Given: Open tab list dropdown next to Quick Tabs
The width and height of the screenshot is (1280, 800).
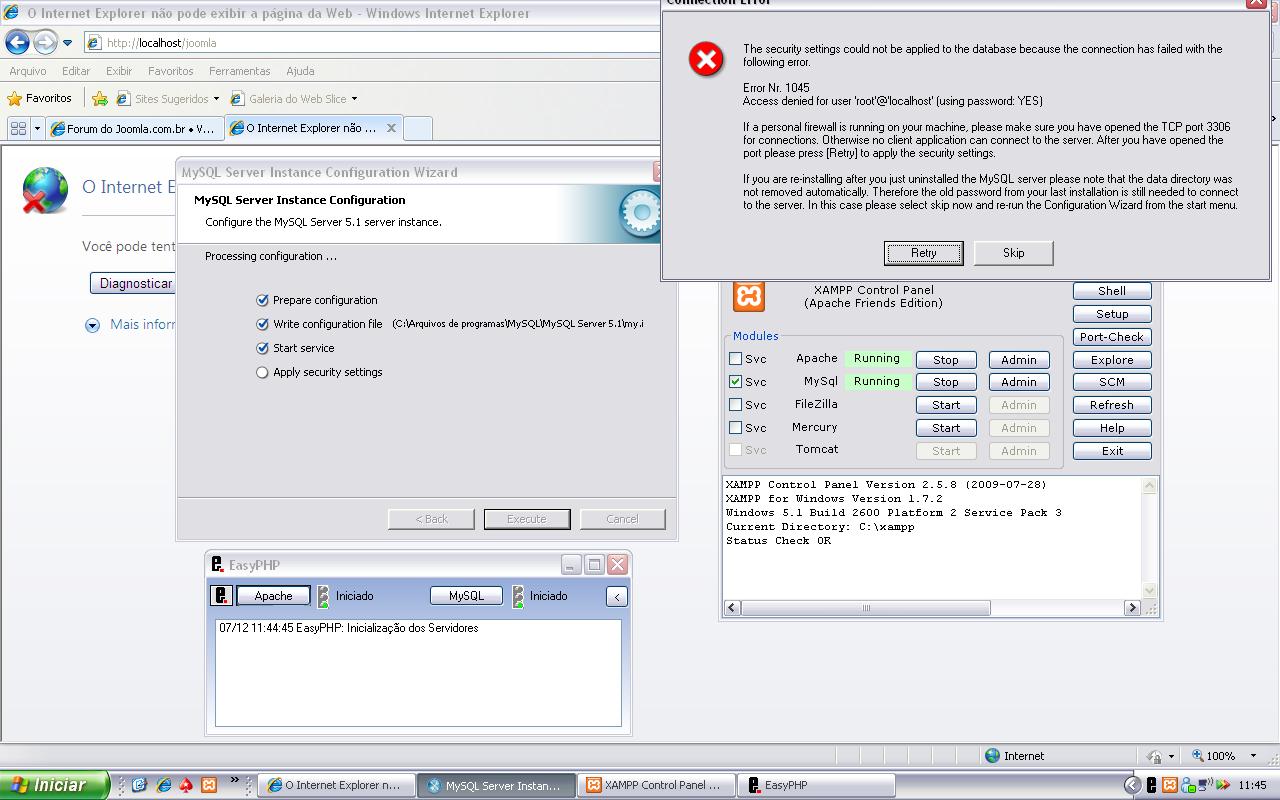Looking at the screenshot, I should [x=37, y=128].
